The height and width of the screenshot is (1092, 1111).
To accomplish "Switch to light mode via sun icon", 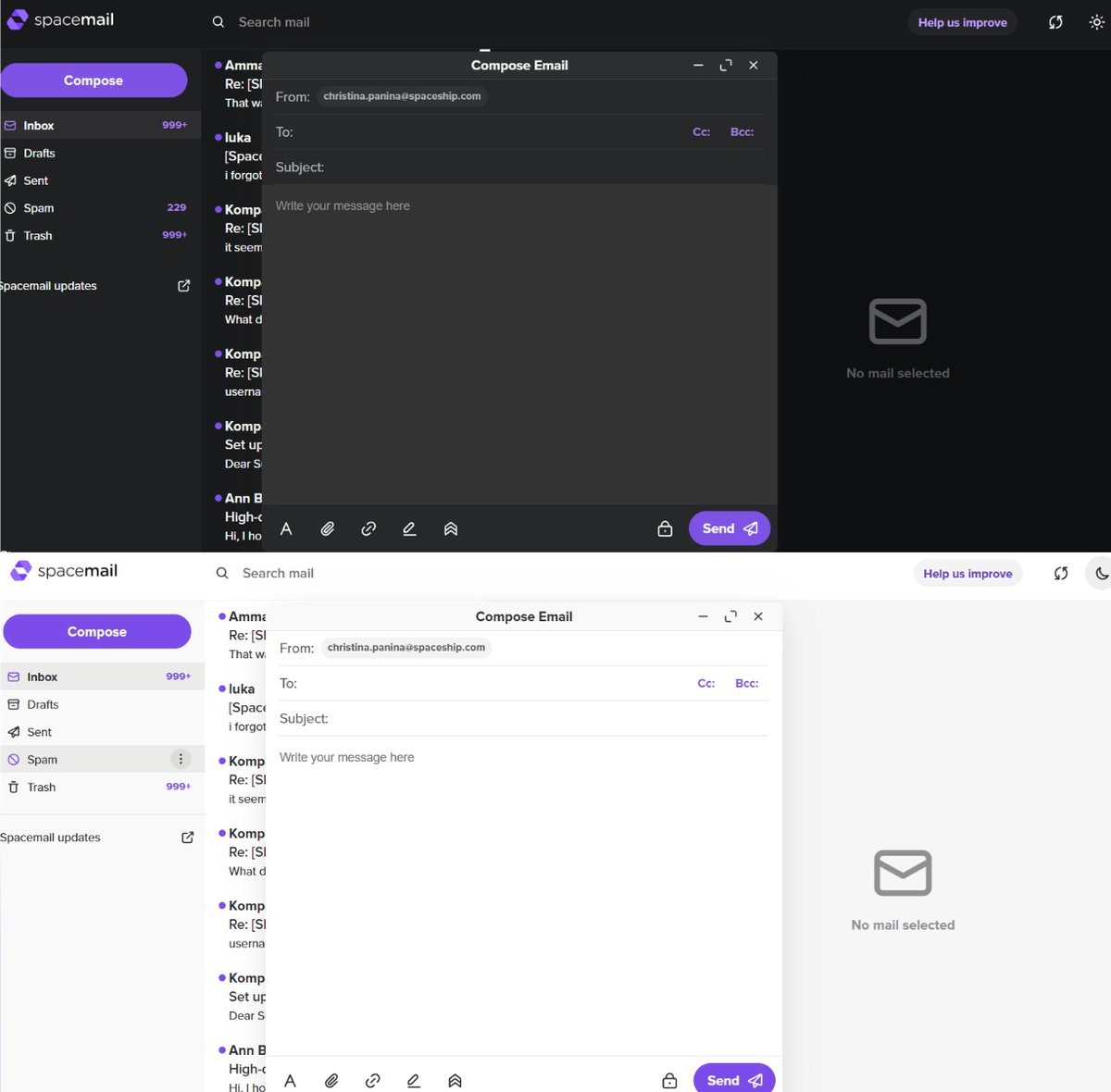I will (1096, 22).
